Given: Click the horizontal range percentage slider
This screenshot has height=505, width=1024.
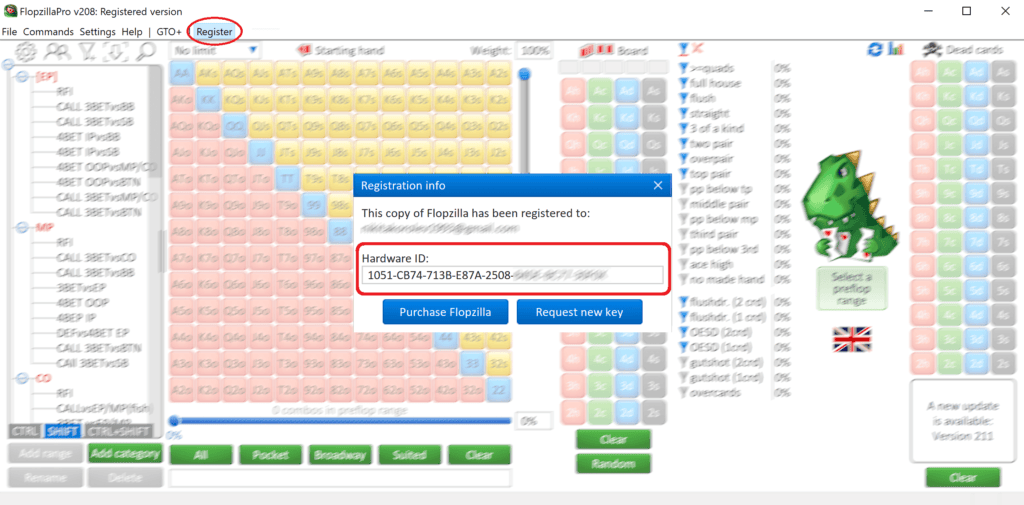Looking at the screenshot, I should 340,421.
